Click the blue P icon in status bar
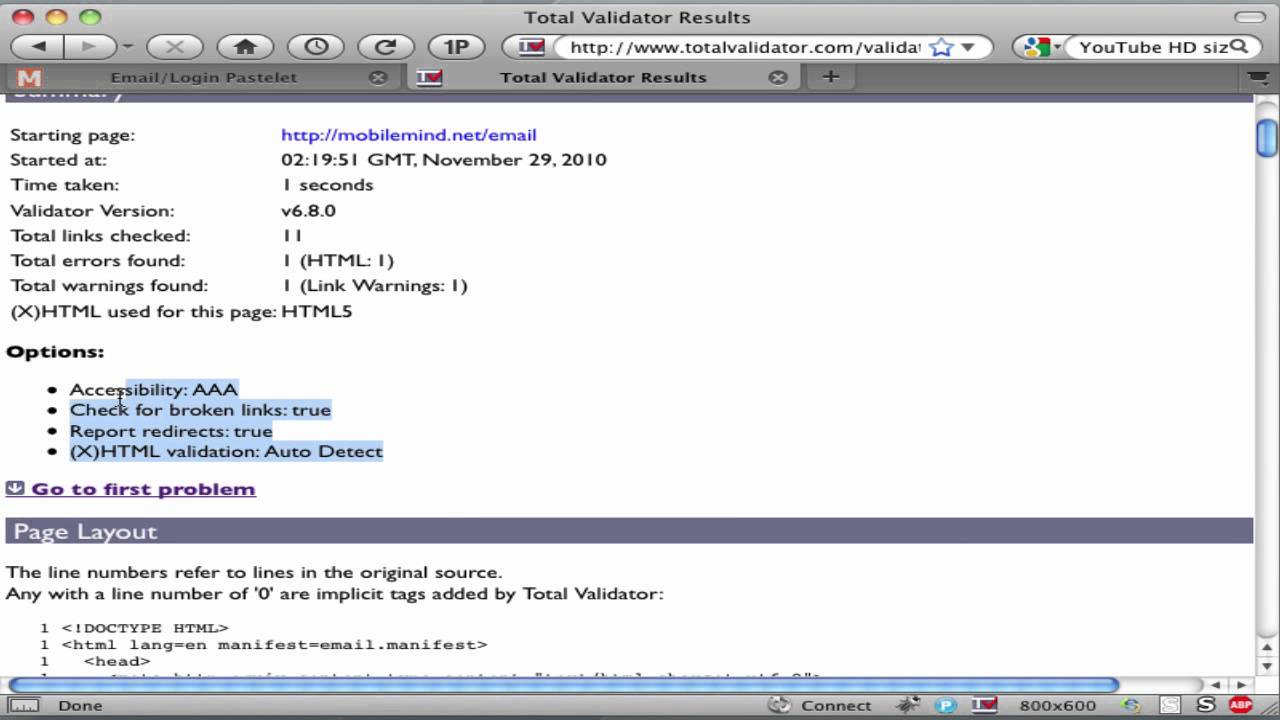Image resolution: width=1280 pixels, height=720 pixels. tap(944, 705)
